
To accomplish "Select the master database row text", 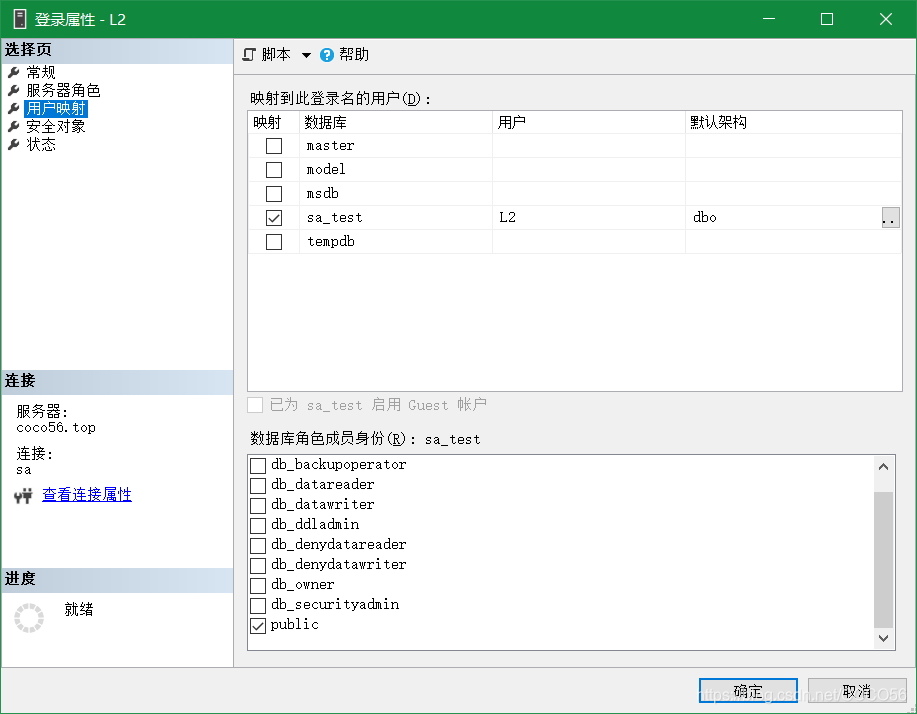I will point(330,146).
